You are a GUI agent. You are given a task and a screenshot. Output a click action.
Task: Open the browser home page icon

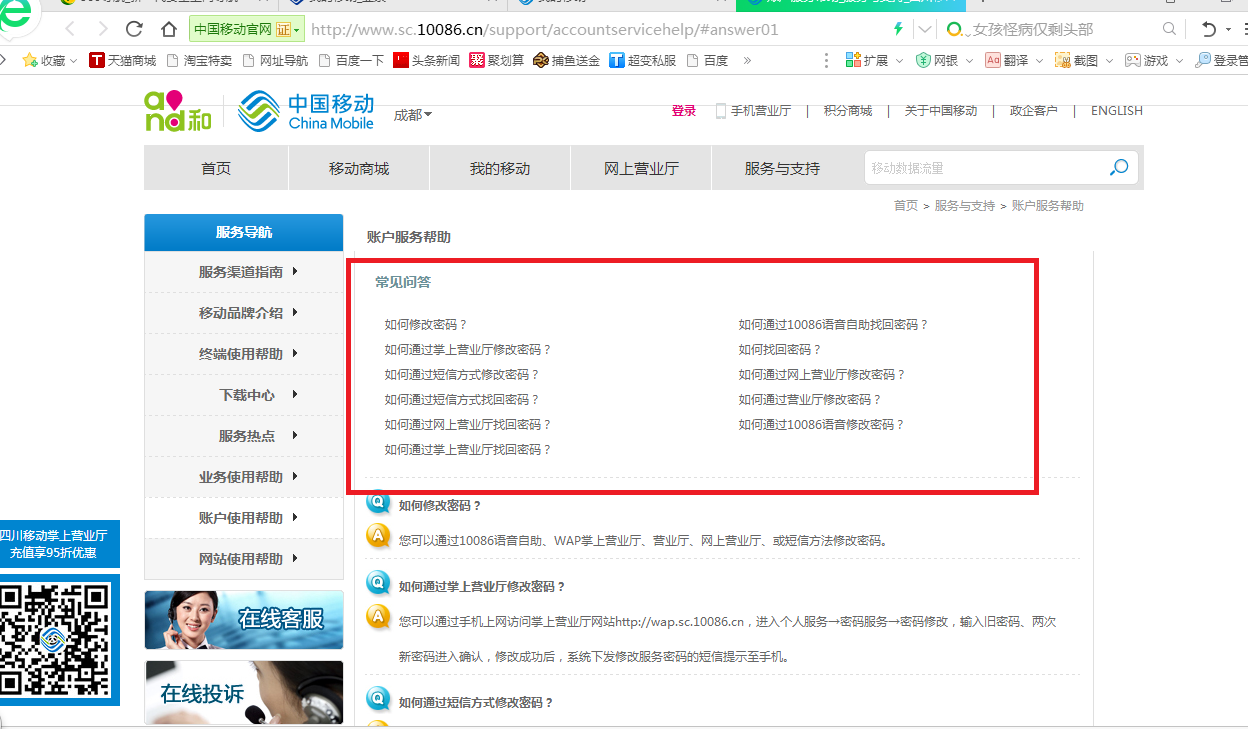coord(169,29)
